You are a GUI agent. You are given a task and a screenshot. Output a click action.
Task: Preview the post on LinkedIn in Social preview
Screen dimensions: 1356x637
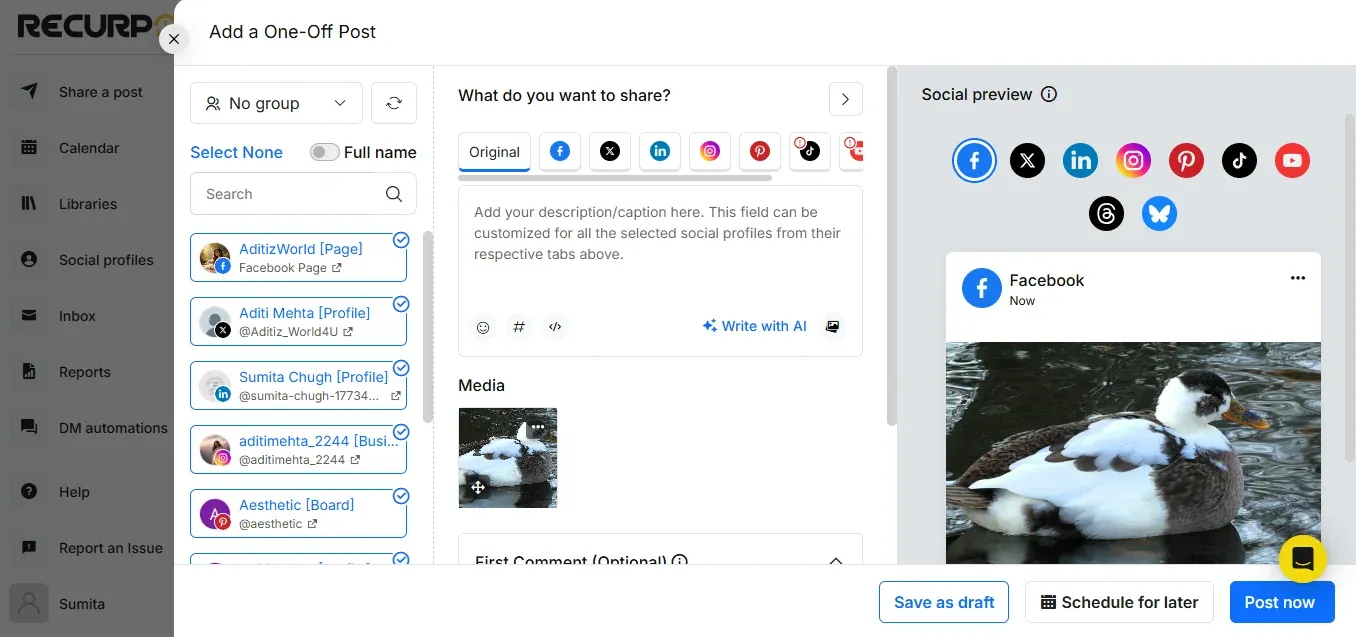point(1080,160)
